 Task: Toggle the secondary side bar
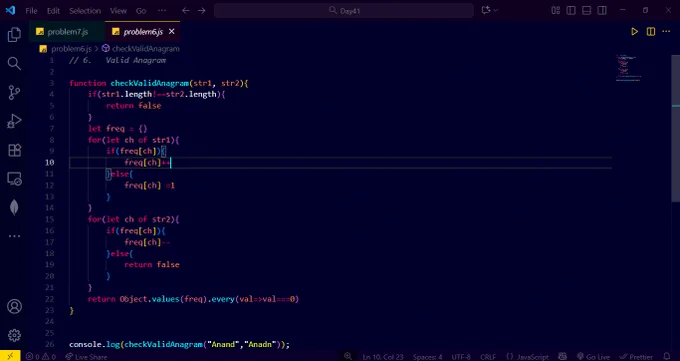pos(602,10)
